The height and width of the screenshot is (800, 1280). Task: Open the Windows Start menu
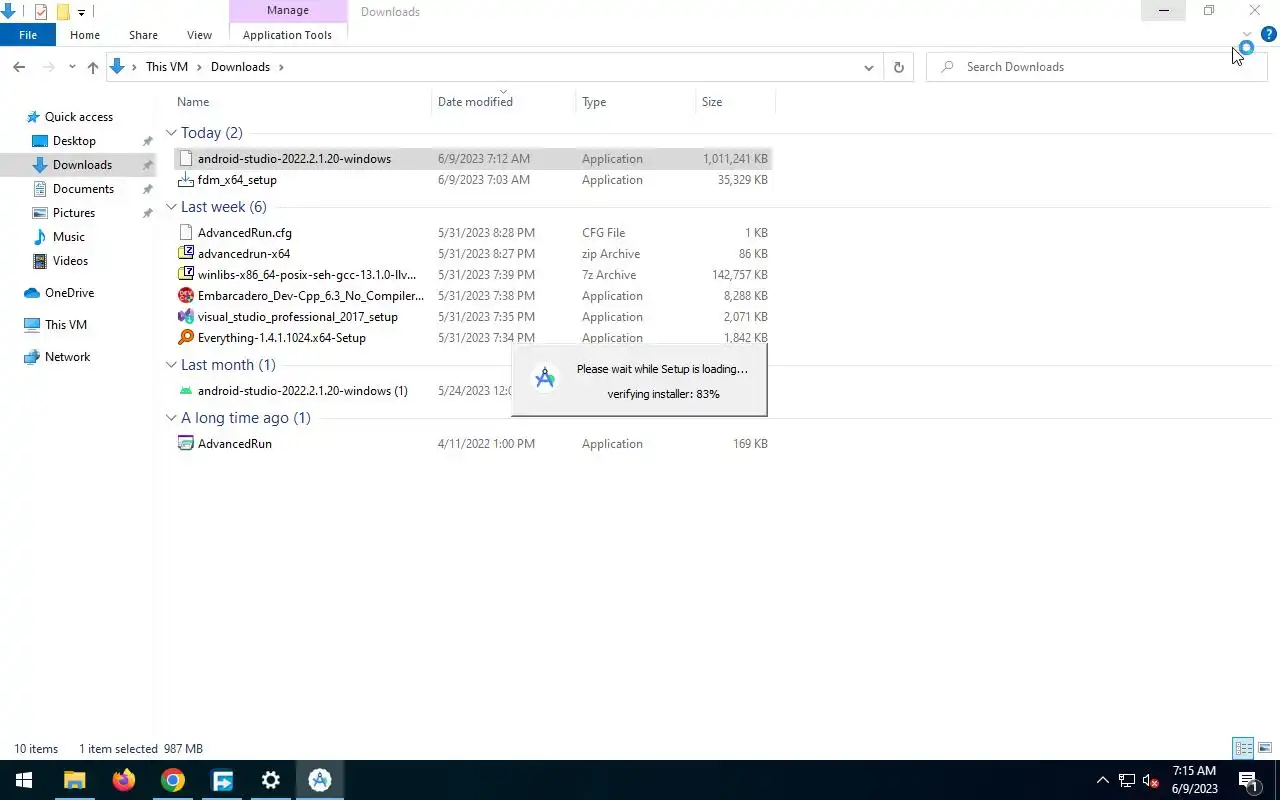click(24, 780)
